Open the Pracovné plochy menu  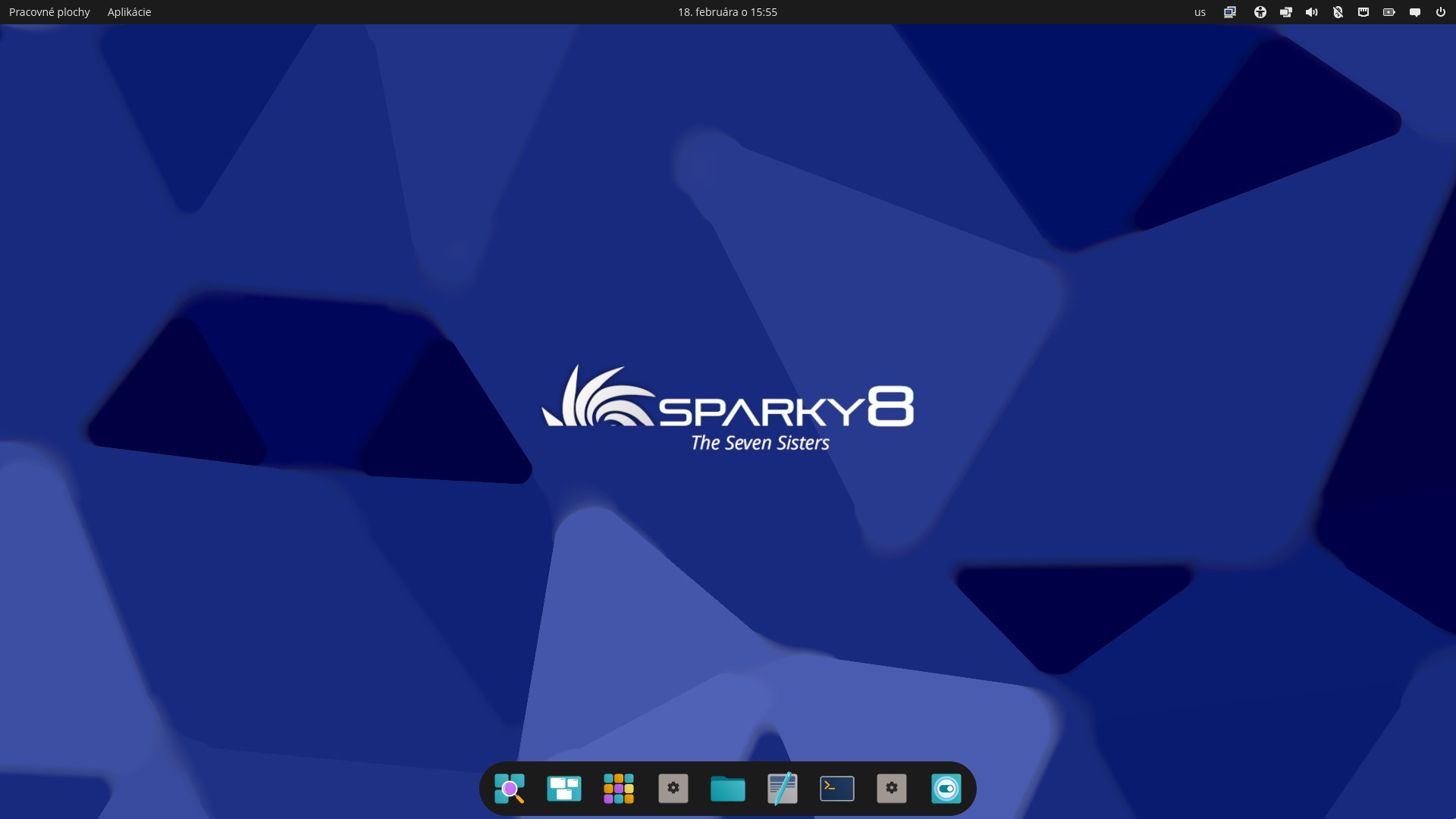tap(49, 12)
